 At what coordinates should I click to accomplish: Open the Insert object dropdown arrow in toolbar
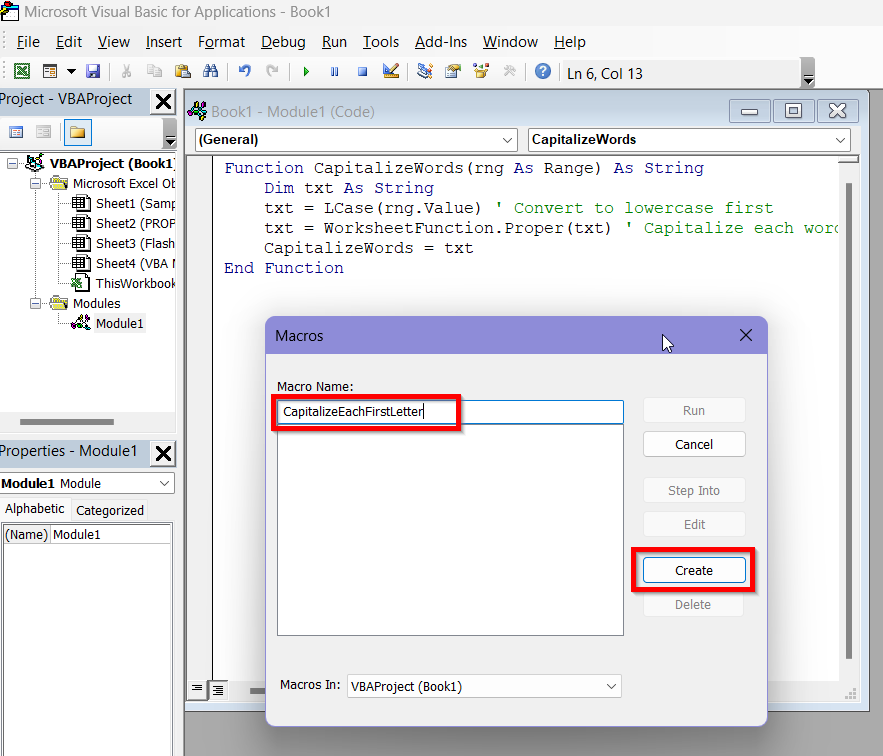pos(71,72)
